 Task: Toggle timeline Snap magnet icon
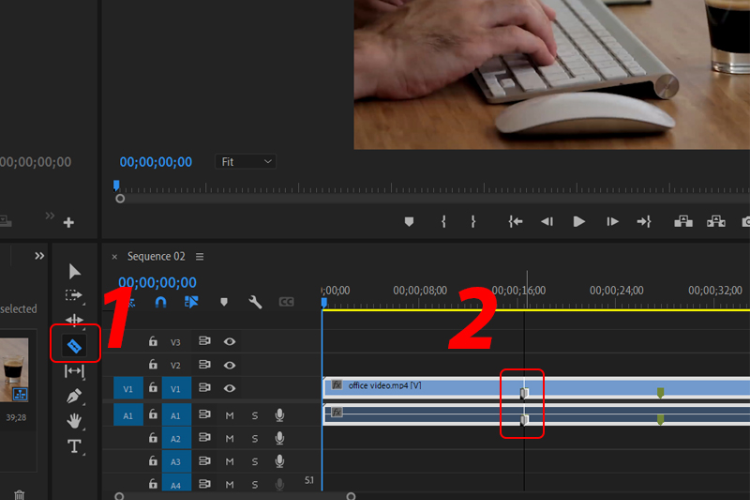tap(161, 302)
